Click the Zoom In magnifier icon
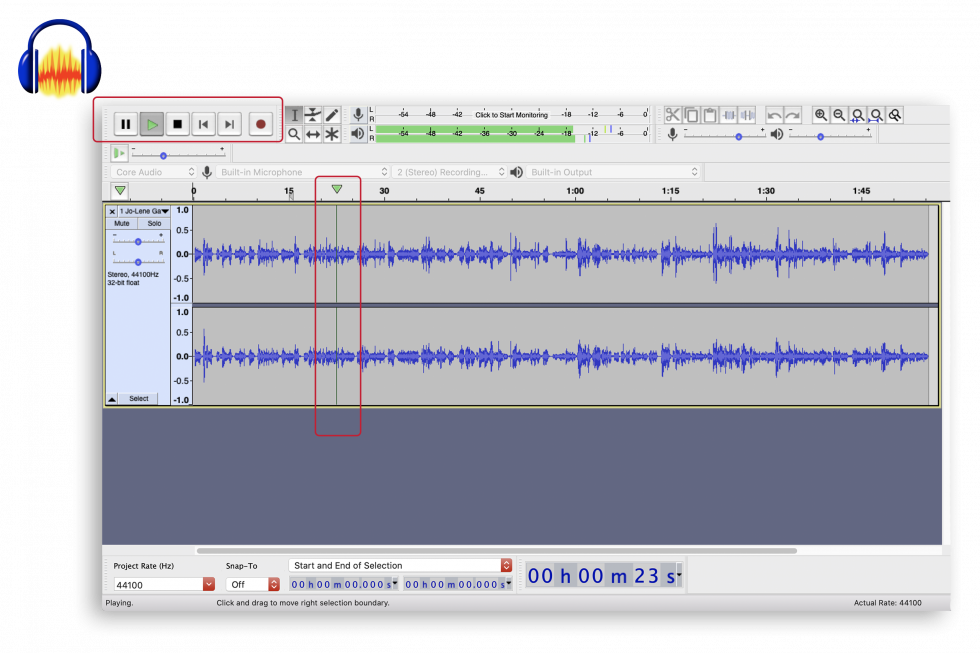Screen dimensions: 980x653 coord(822,114)
